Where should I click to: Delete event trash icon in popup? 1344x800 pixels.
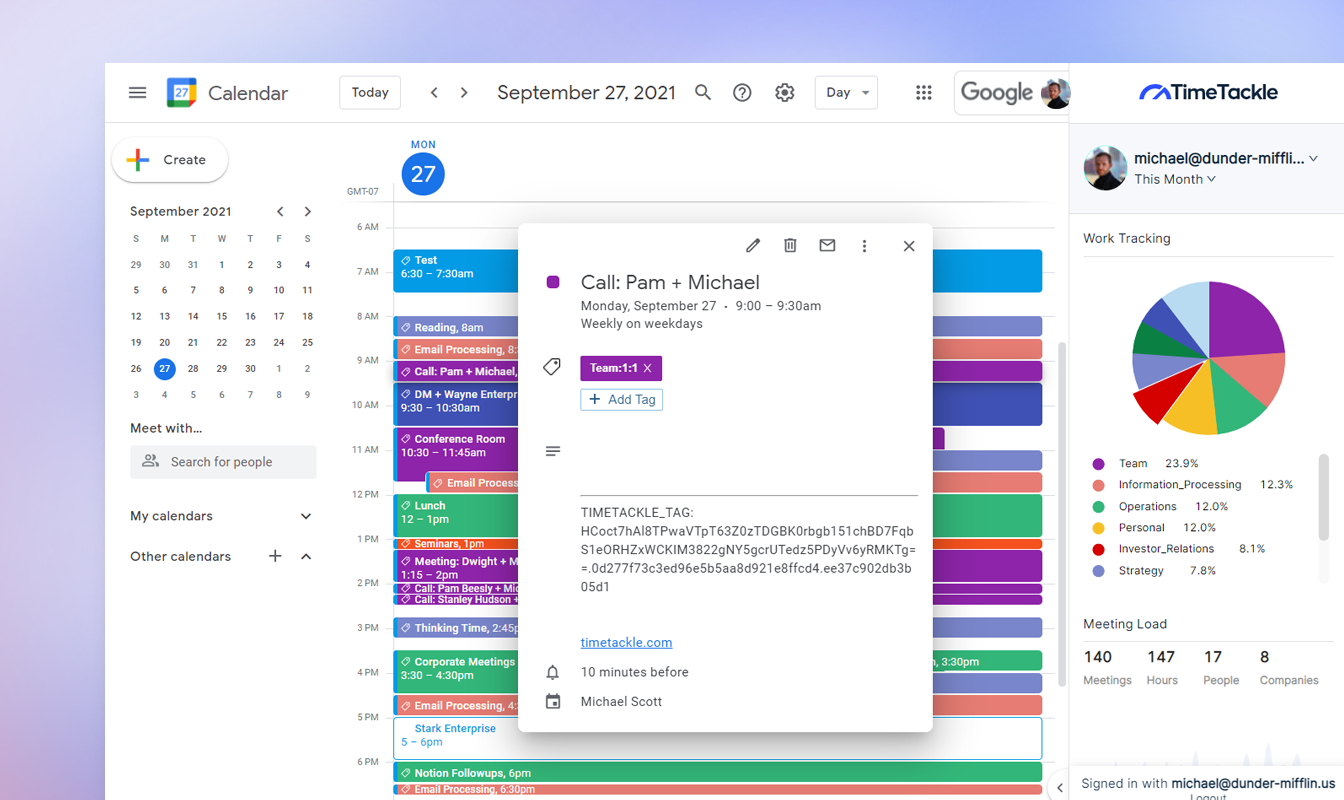click(790, 246)
